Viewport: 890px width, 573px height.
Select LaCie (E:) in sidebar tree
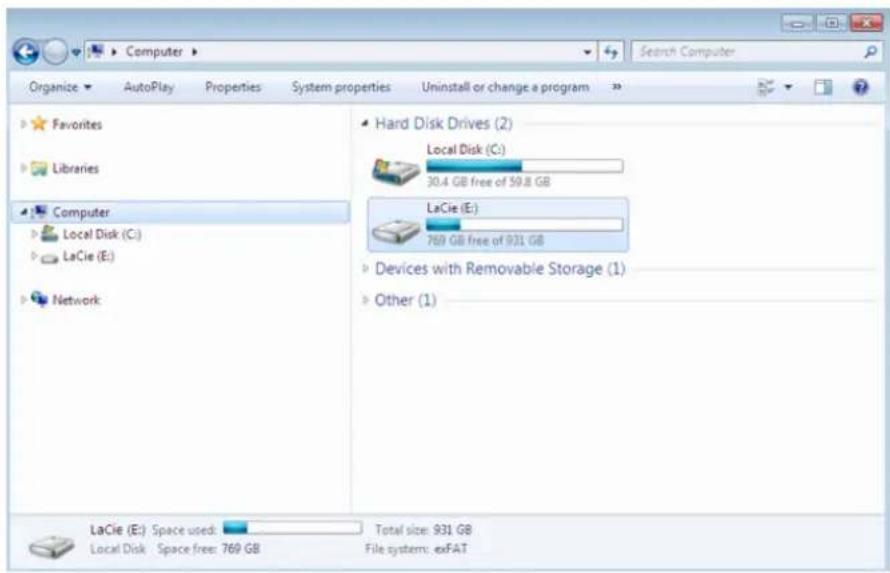(x=89, y=256)
